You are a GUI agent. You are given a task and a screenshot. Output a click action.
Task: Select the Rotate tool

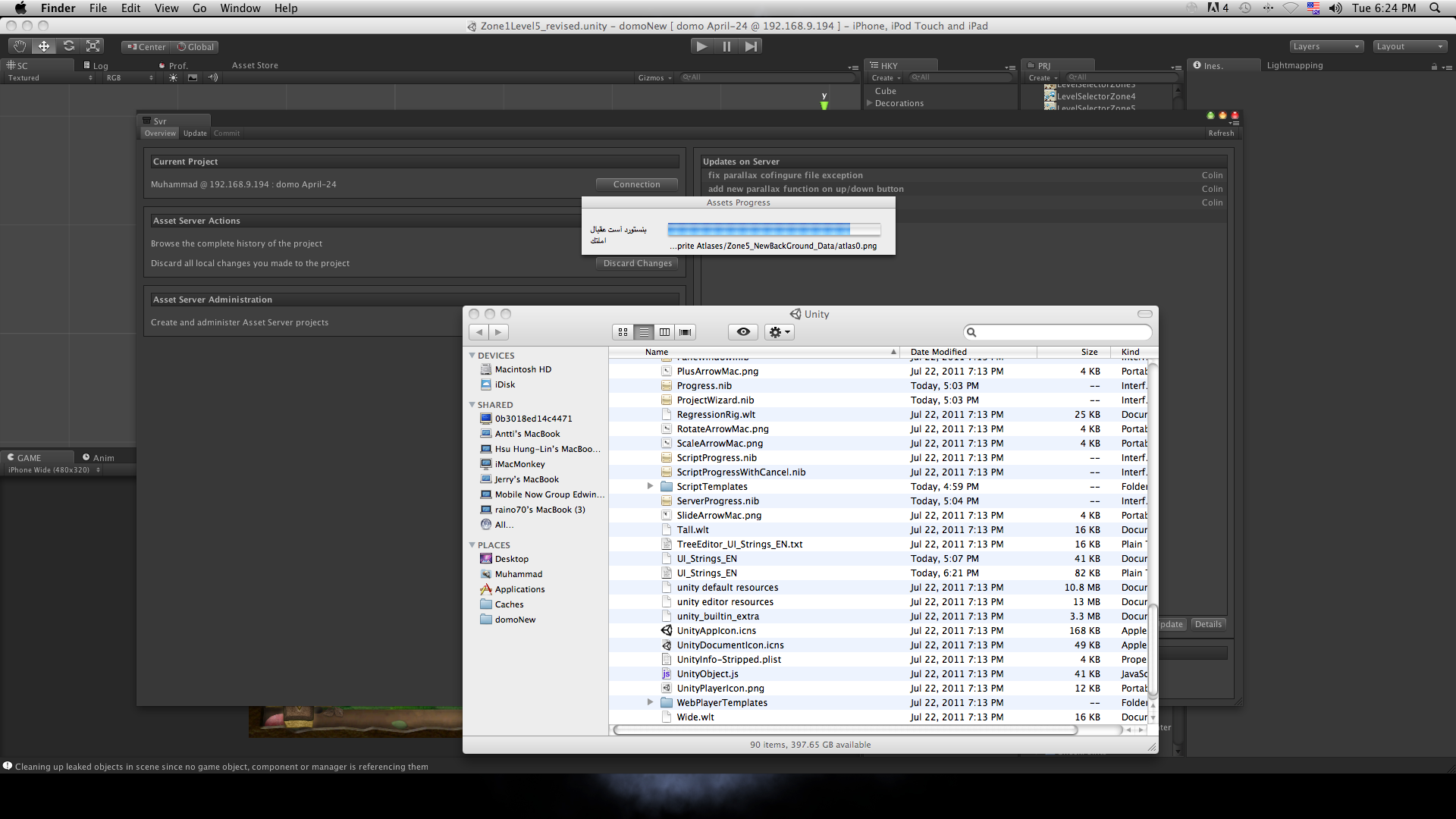68,46
